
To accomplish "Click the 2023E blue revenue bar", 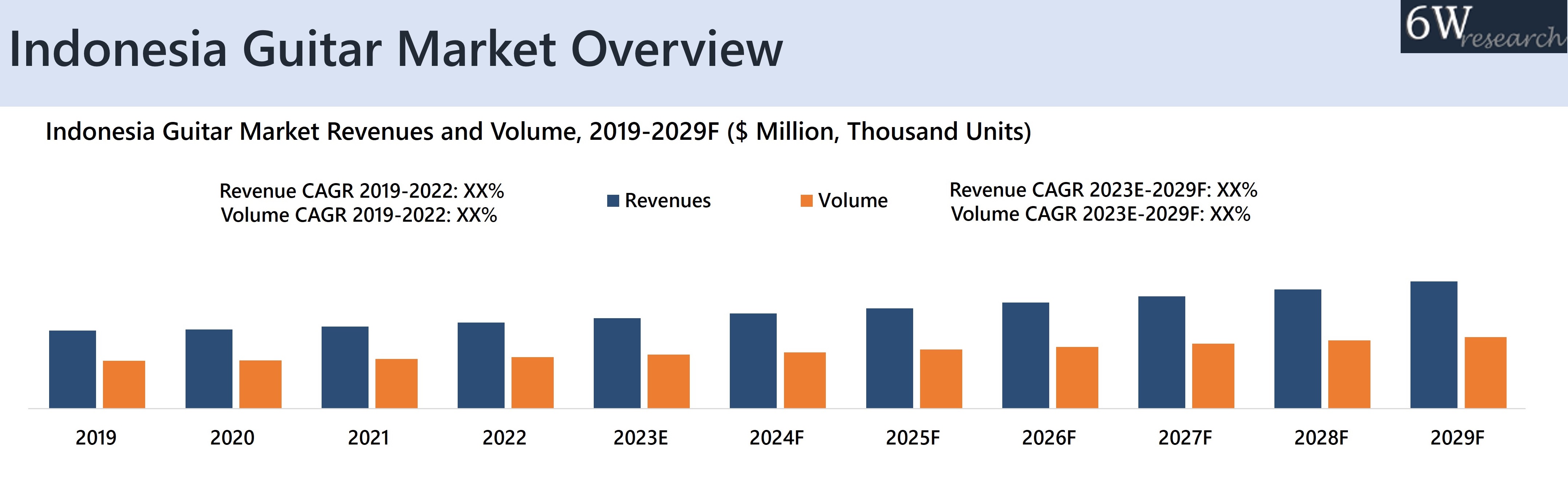I will pyautogui.click(x=617, y=363).
